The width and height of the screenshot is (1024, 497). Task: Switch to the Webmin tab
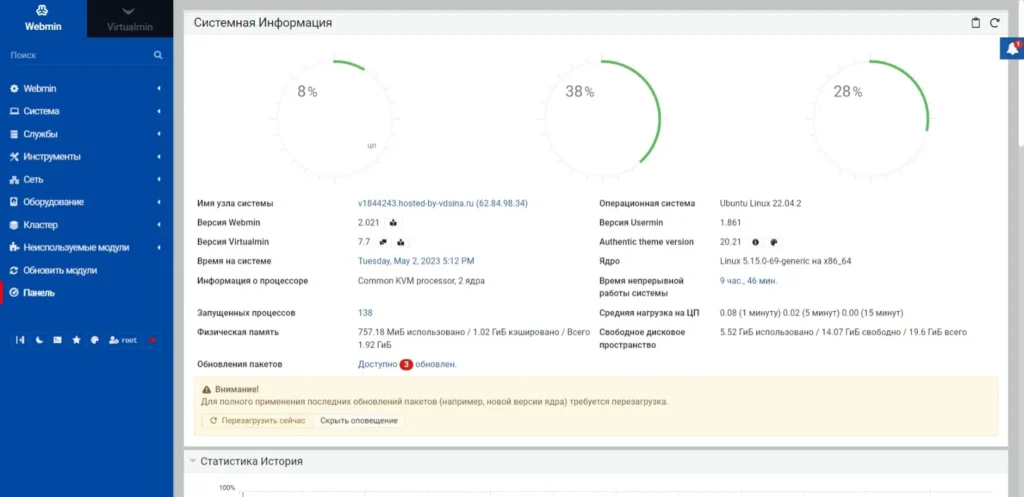(43, 18)
